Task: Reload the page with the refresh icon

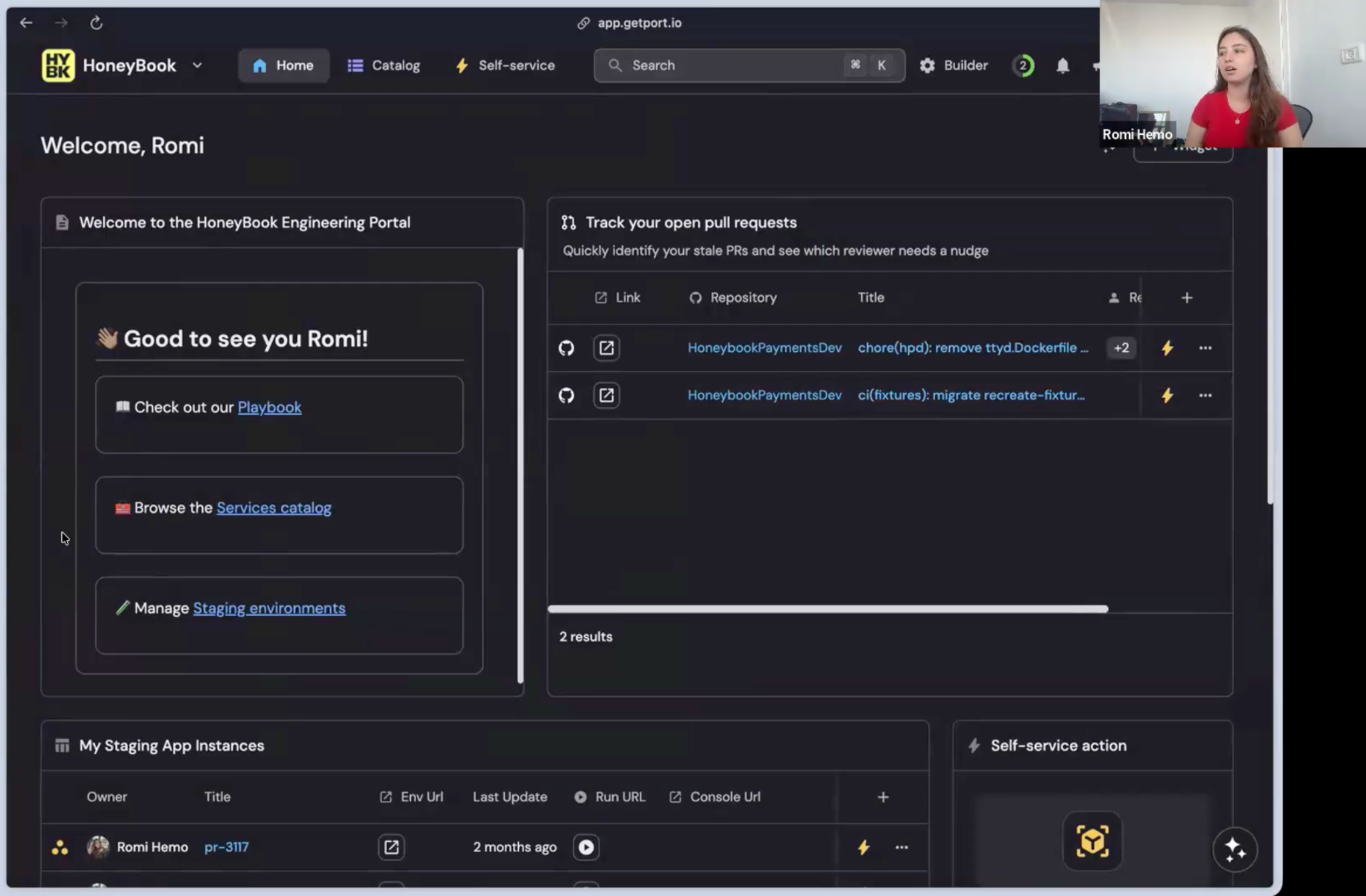Action: click(x=96, y=23)
